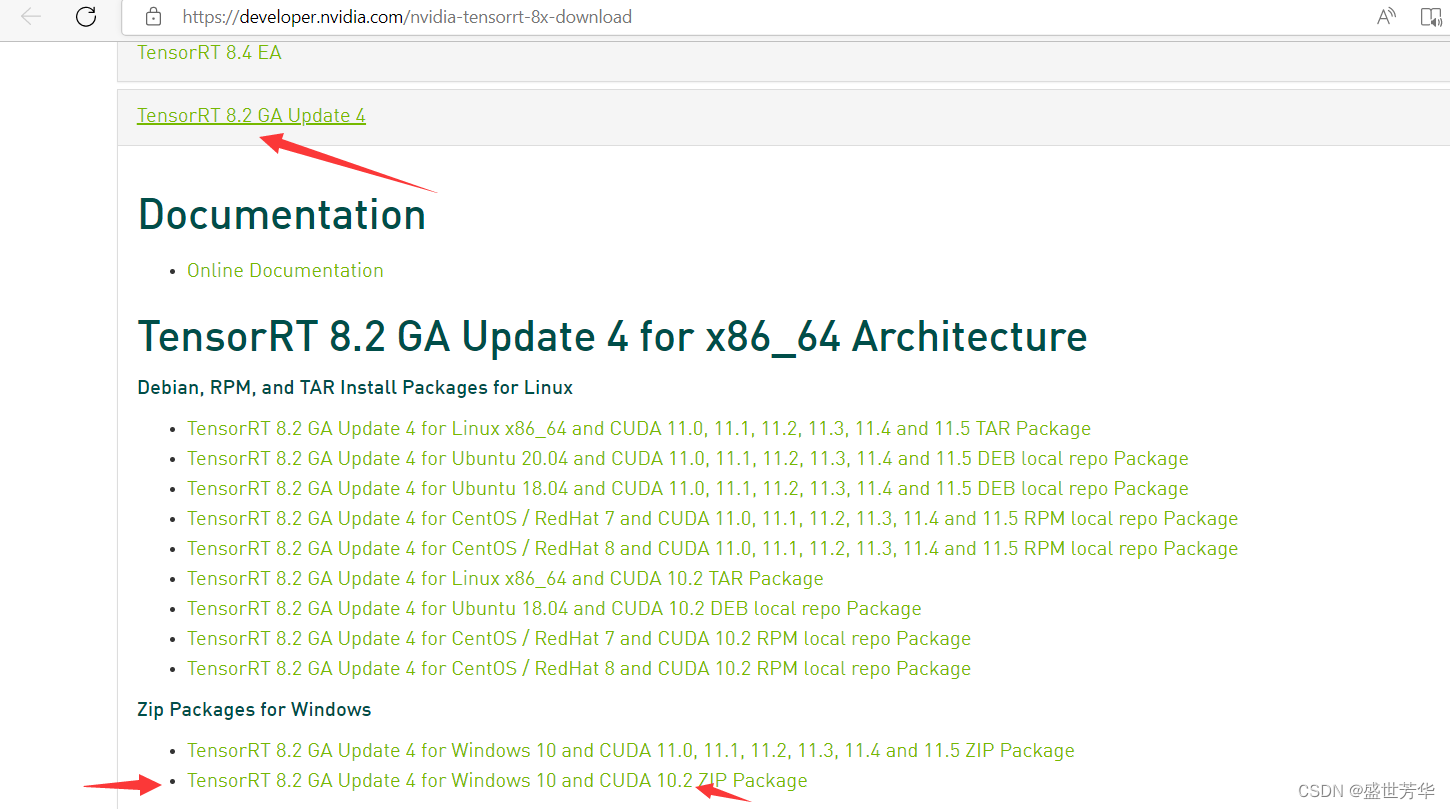View site info via the lock icon

[153, 16]
